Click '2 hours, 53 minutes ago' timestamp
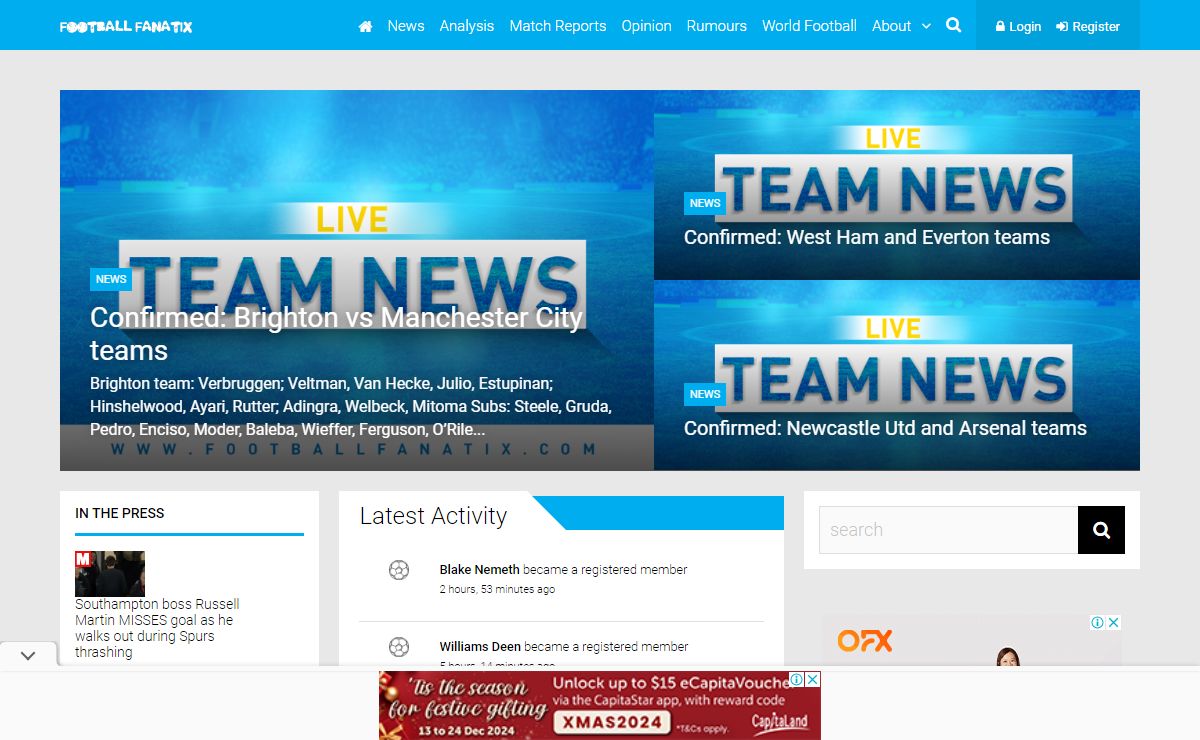Viewport: 1200px width, 740px height. [x=497, y=590]
